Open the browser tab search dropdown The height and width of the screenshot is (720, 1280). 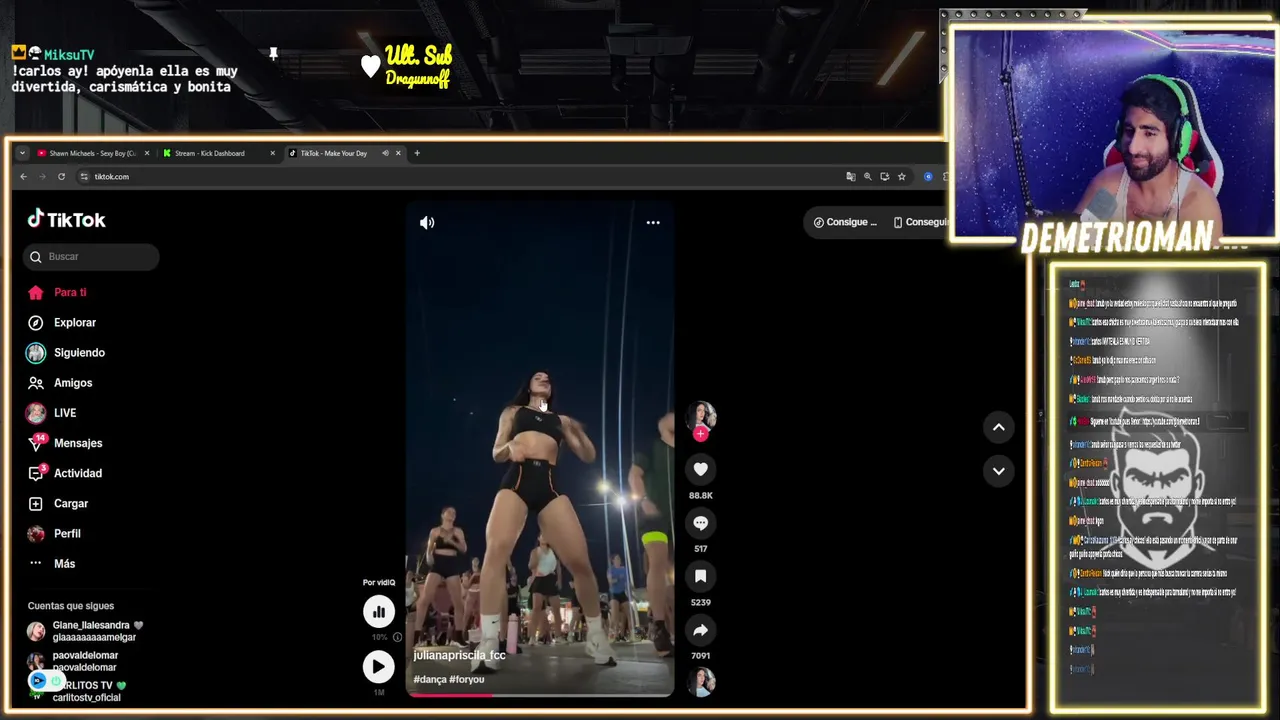pos(22,153)
